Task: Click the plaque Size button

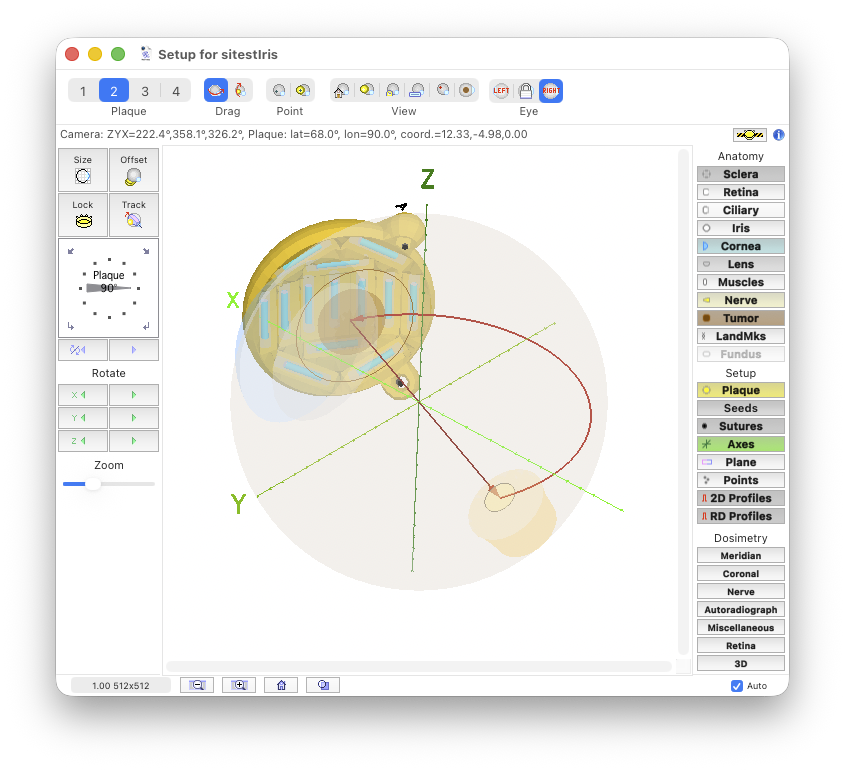Action: (x=83, y=170)
